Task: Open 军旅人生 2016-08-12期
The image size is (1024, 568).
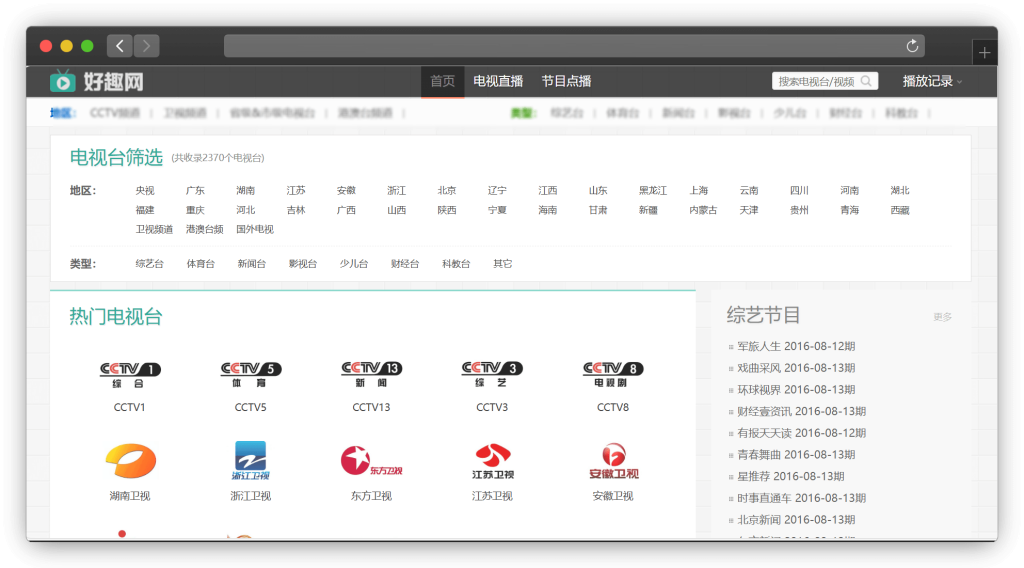Action: pos(796,347)
